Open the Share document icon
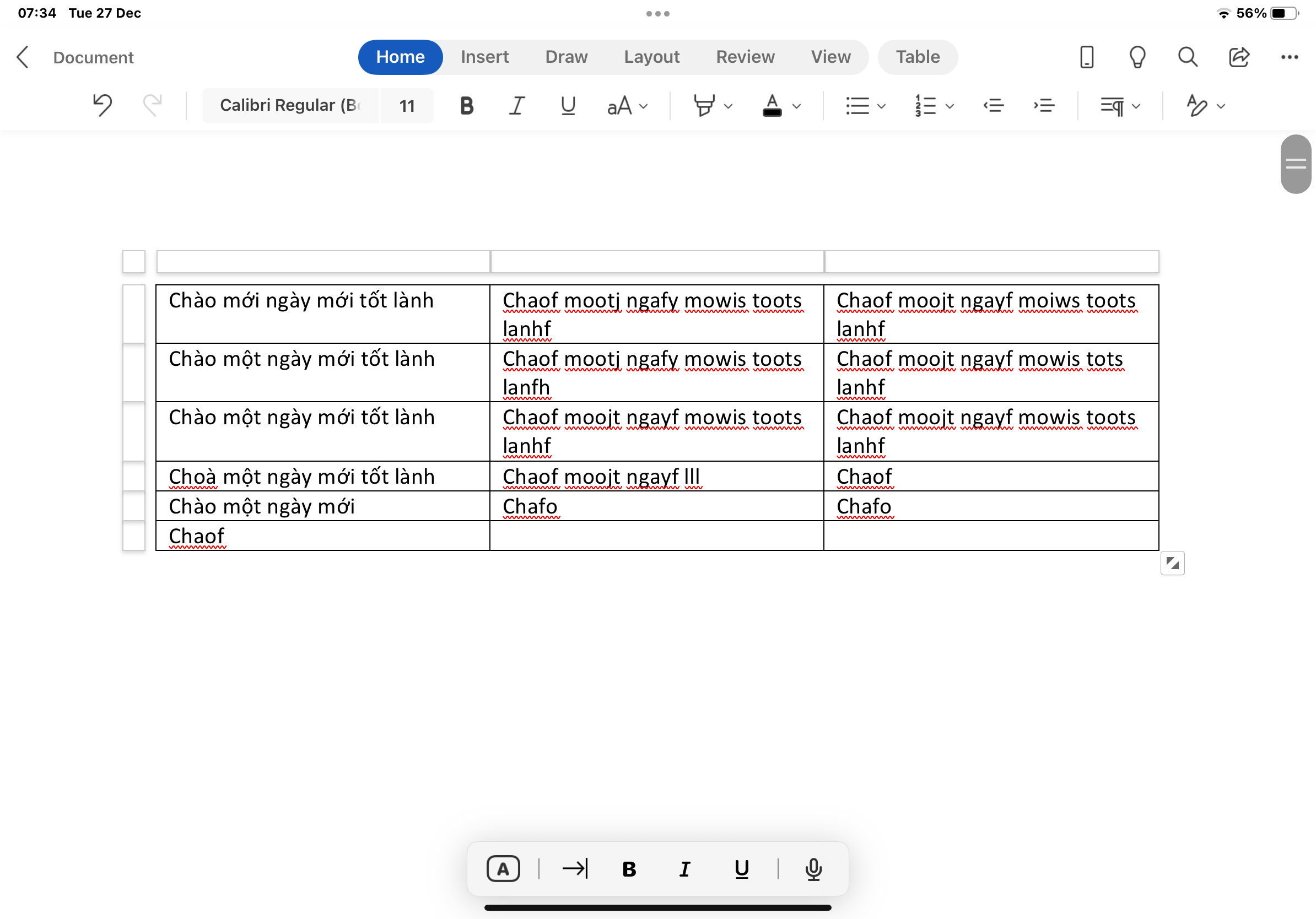The image size is (1316, 919). tap(1238, 57)
